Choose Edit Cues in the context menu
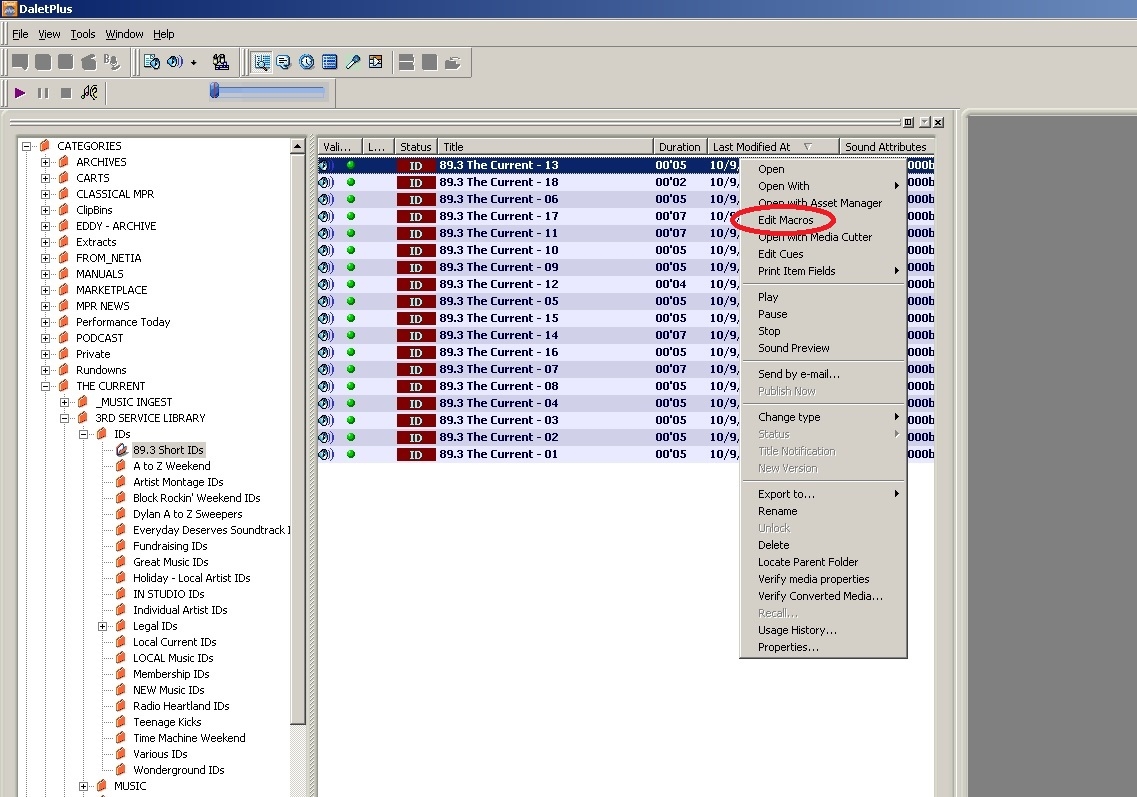Screen dimensions: 1137x797 tap(780, 254)
